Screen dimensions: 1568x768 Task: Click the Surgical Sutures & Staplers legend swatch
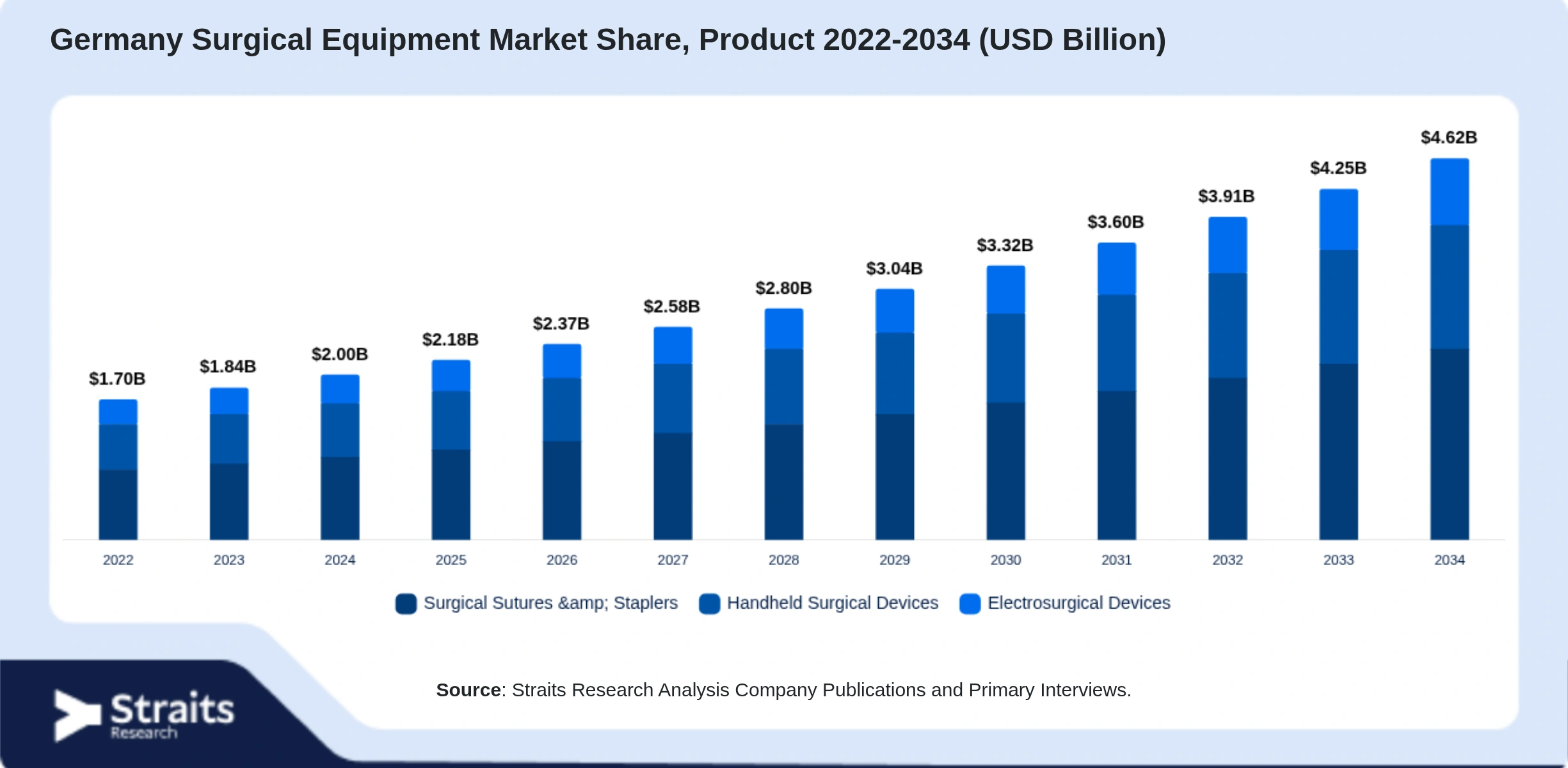(406, 604)
